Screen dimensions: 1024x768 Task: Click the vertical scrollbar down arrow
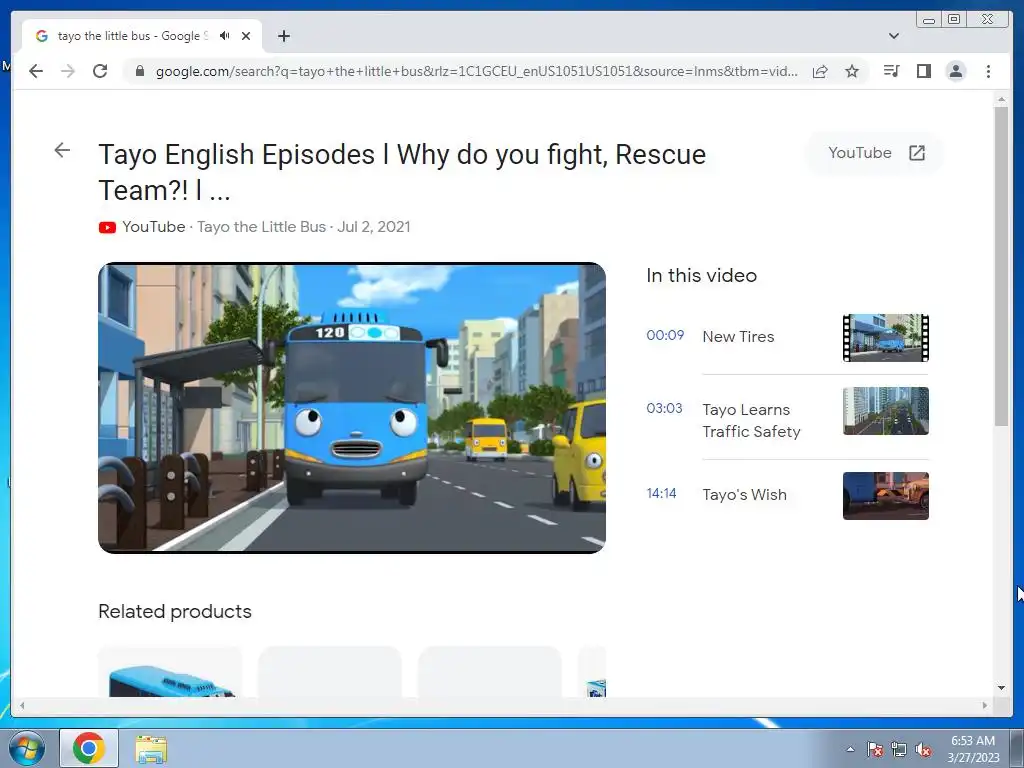point(1001,688)
